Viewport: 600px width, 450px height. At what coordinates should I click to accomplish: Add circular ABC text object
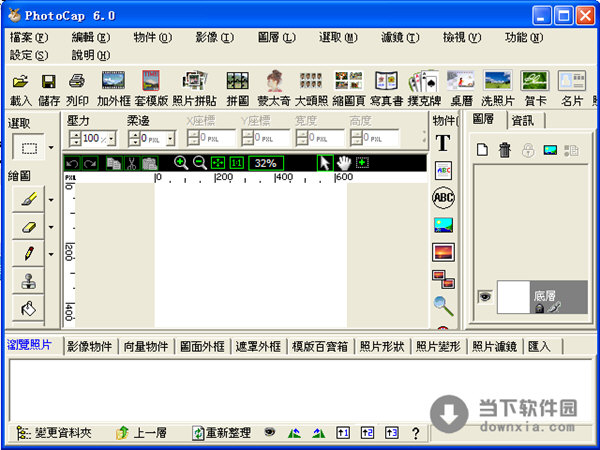tap(443, 197)
